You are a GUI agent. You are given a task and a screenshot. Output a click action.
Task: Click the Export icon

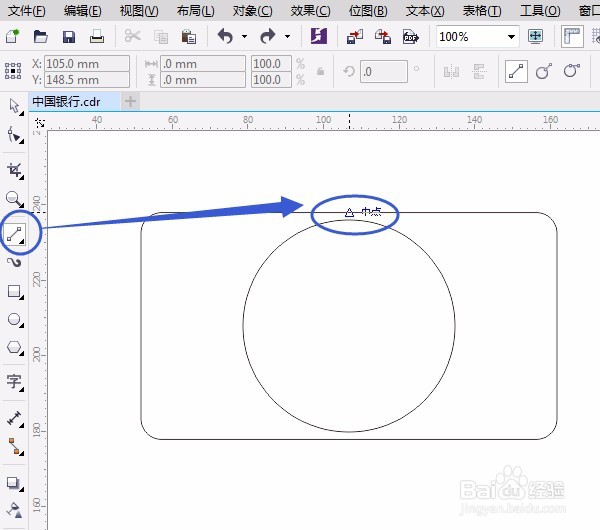383,37
